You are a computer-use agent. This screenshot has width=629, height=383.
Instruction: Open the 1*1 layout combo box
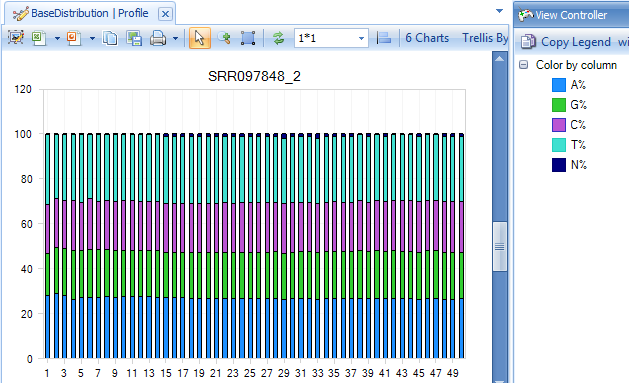point(331,38)
